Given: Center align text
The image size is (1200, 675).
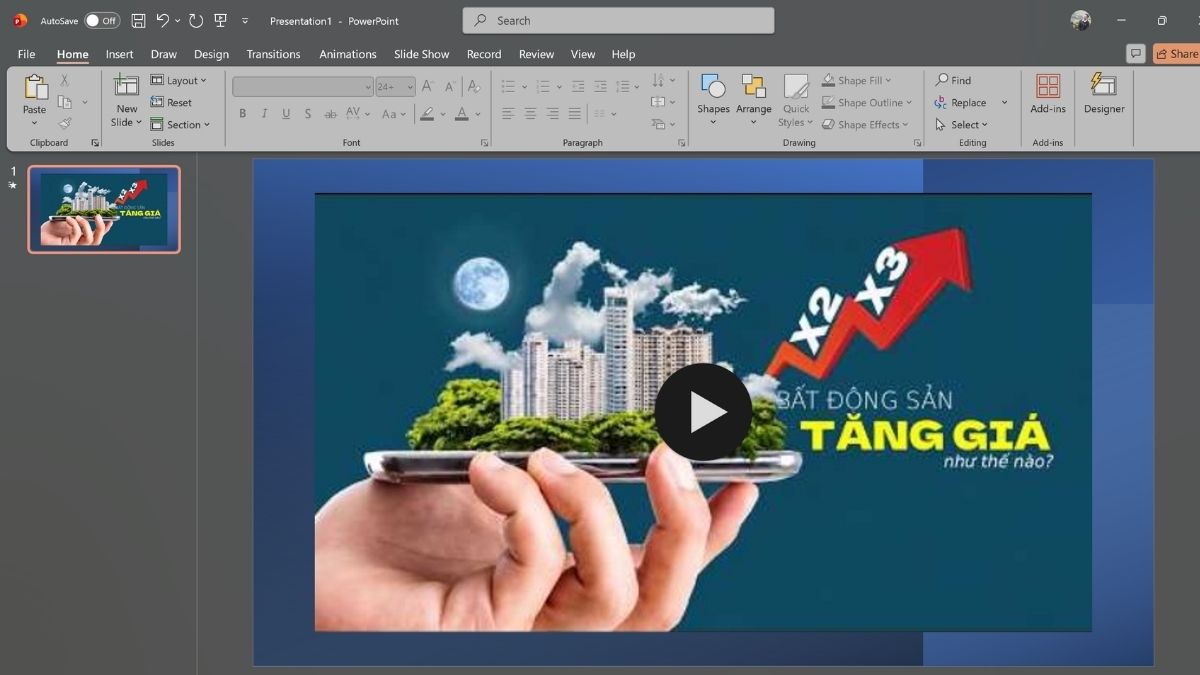Looking at the screenshot, I should tap(531, 114).
